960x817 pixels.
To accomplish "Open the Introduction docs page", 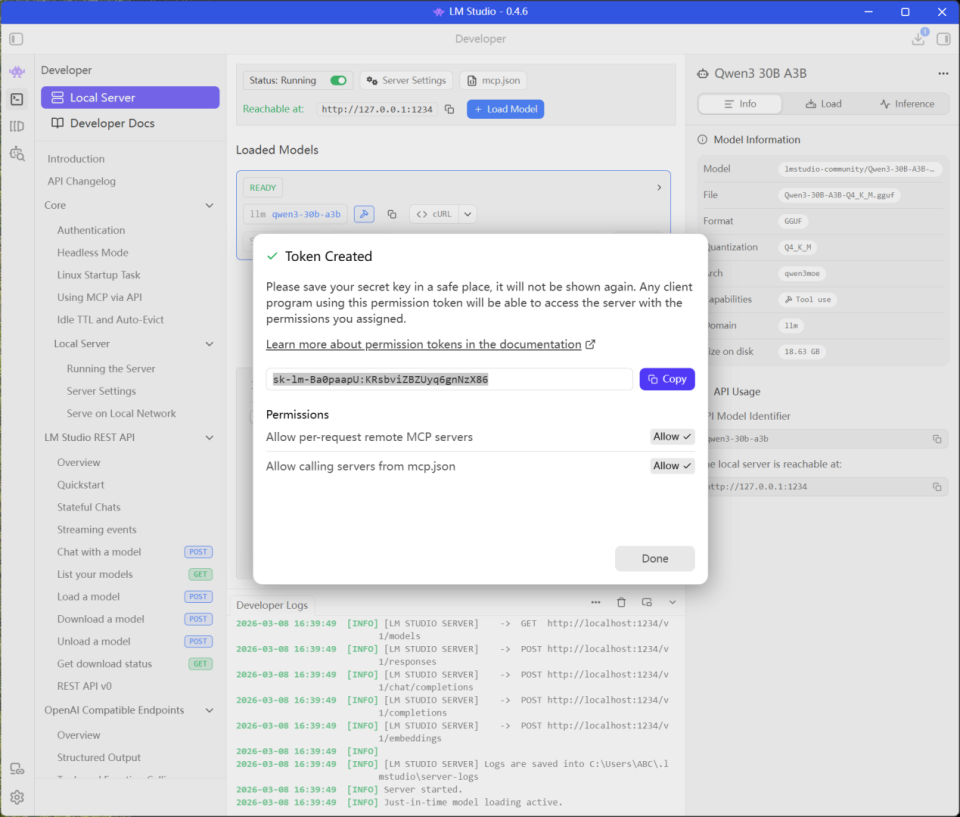I will tap(76, 159).
